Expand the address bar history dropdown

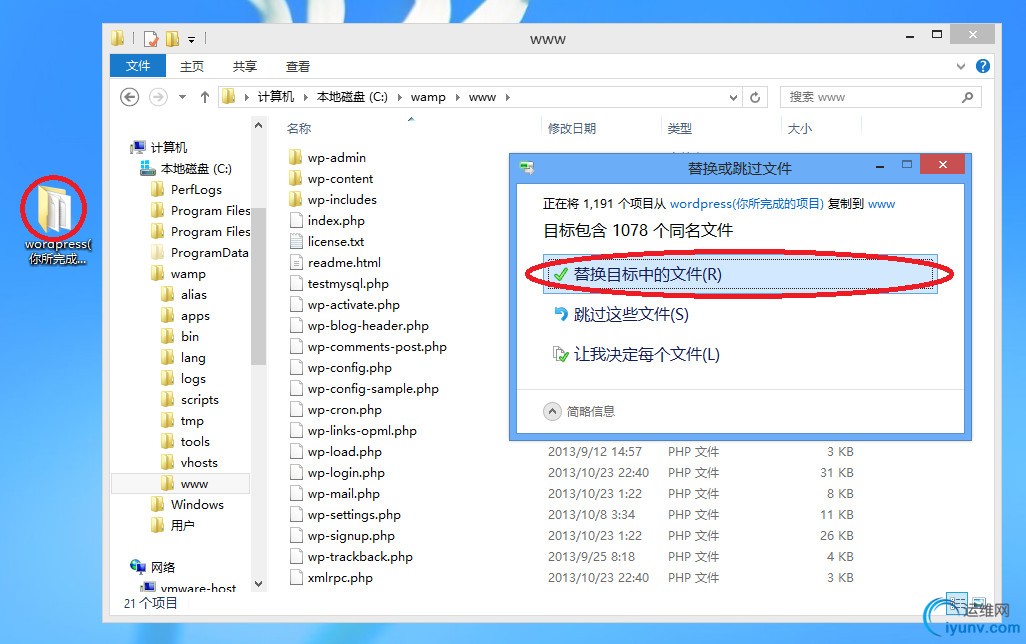(733, 98)
